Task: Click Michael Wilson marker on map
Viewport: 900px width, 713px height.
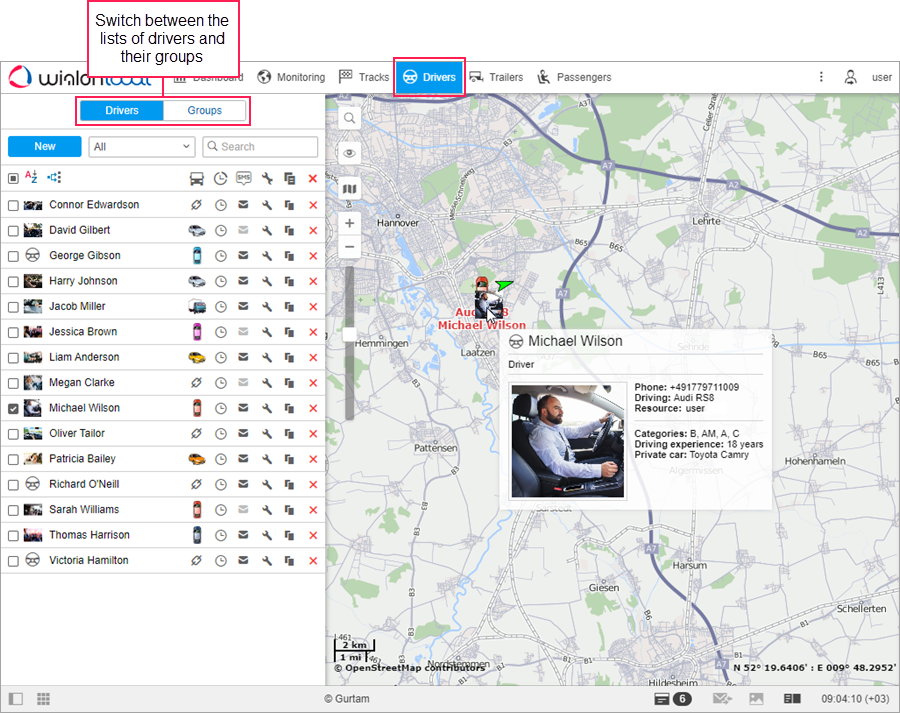Action: [489, 304]
